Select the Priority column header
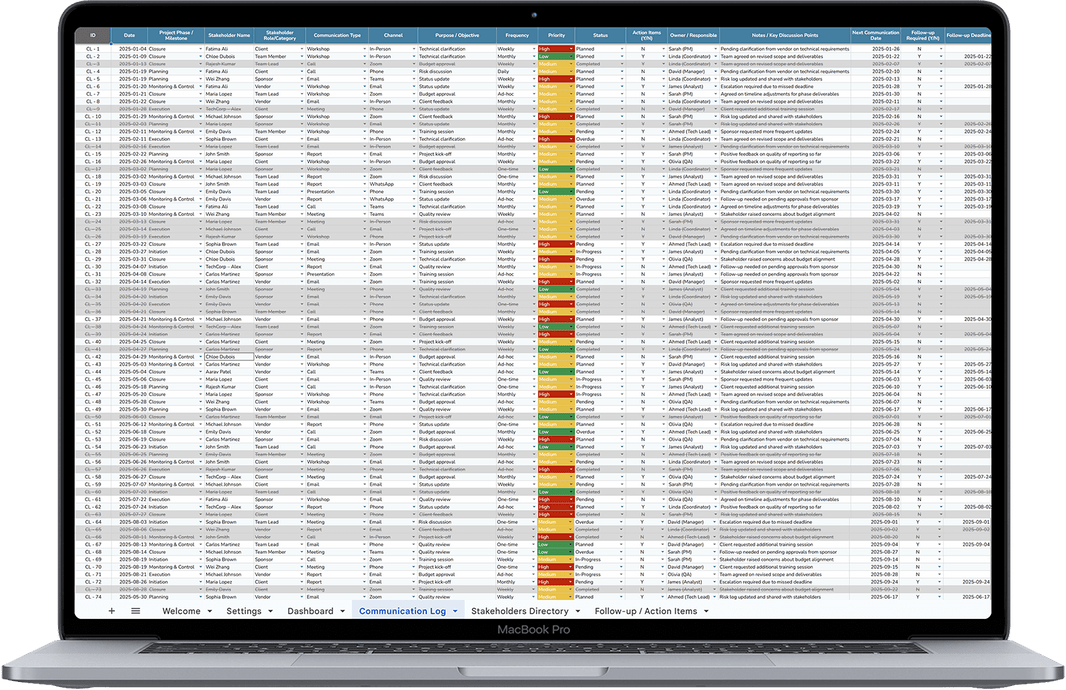The image size is (1066, 690). [x=556, y=35]
